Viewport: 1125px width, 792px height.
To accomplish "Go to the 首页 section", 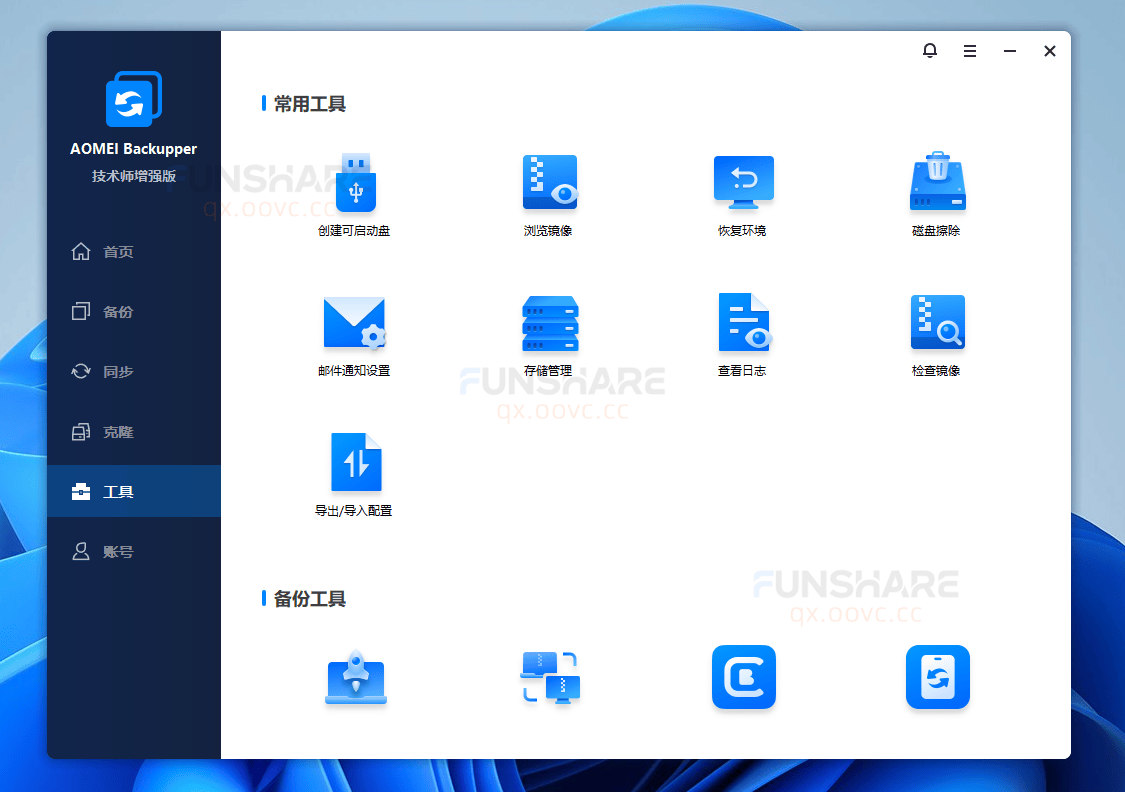I will [x=117, y=251].
